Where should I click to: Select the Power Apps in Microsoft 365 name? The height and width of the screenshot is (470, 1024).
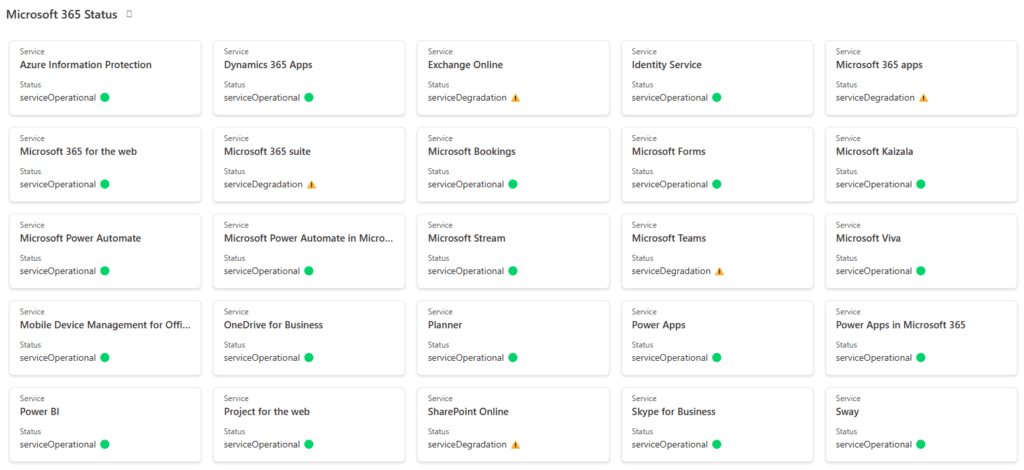901,325
